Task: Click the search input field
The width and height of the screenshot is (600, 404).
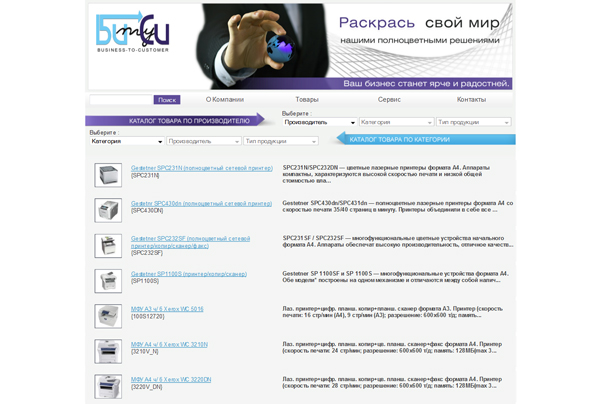Action: (x=121, y=99)
